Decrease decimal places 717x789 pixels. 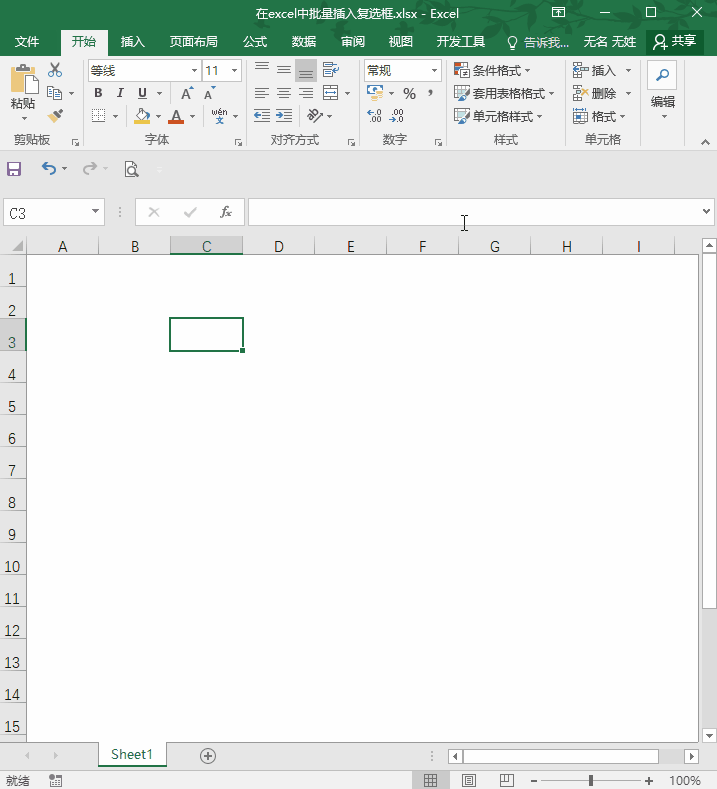point(396,116)
